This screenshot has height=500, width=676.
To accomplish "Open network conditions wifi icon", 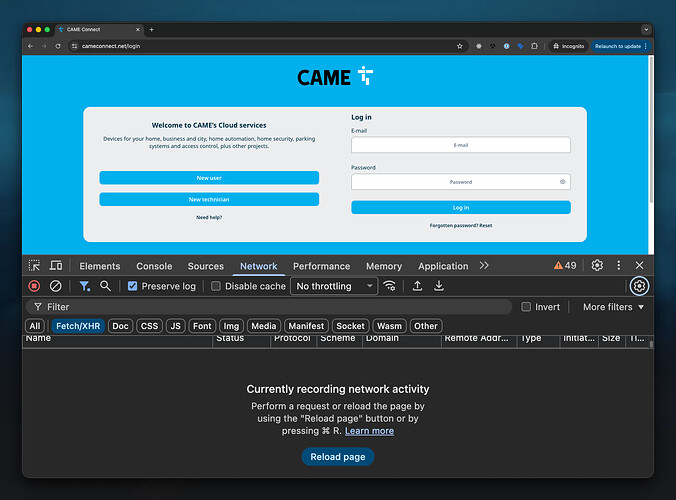I will pyautogui.click(x=390, y=286).
